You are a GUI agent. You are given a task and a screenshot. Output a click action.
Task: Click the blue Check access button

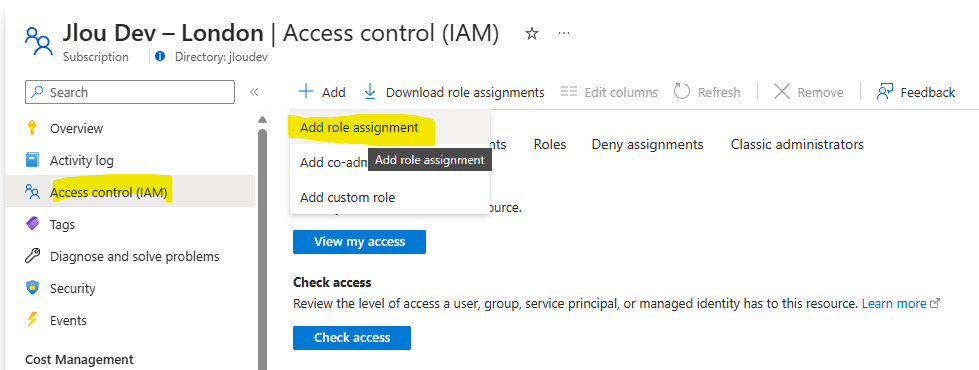coord(352,338)
